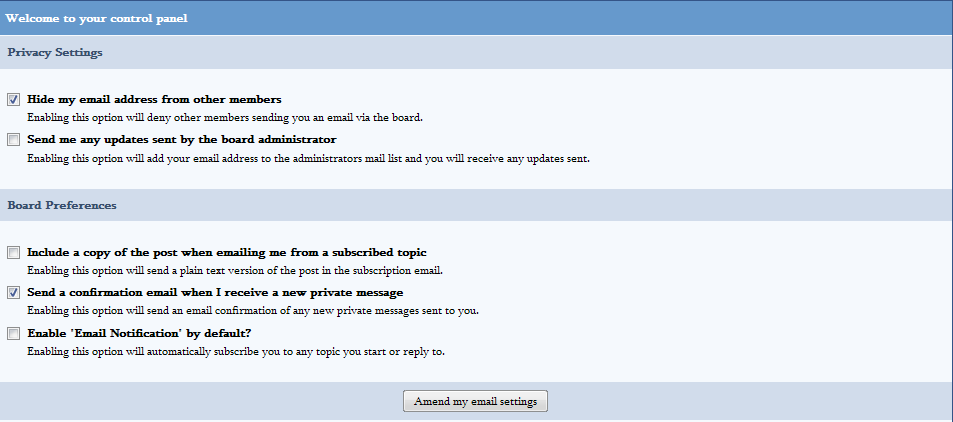Click the description about denying members sending email
The width and height of the screenshot is (953, 422).
click(x=224, y=117)
